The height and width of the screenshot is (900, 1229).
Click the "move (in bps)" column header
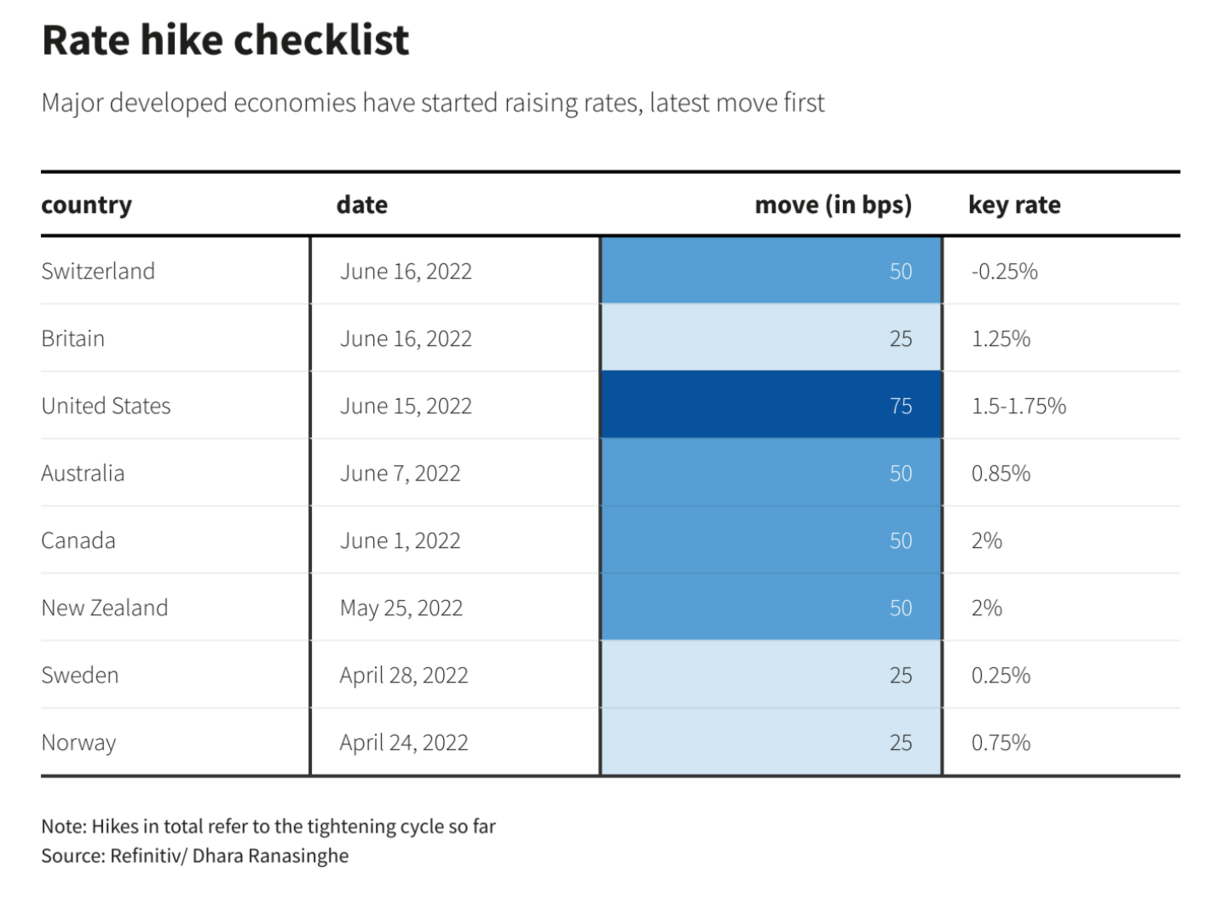[832, 205]
